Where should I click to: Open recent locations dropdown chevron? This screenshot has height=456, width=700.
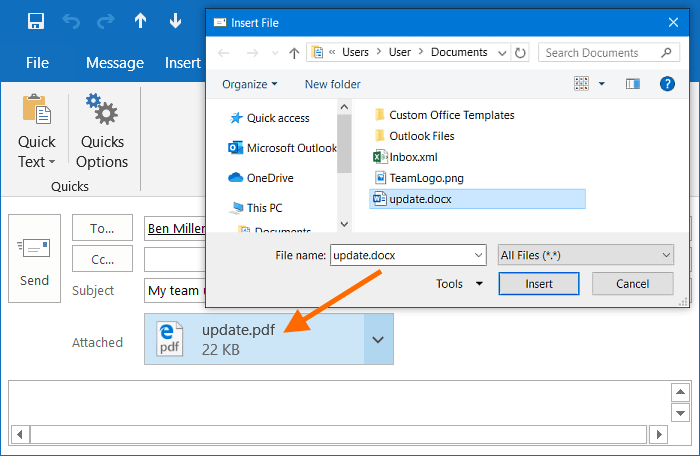[275, 53]
